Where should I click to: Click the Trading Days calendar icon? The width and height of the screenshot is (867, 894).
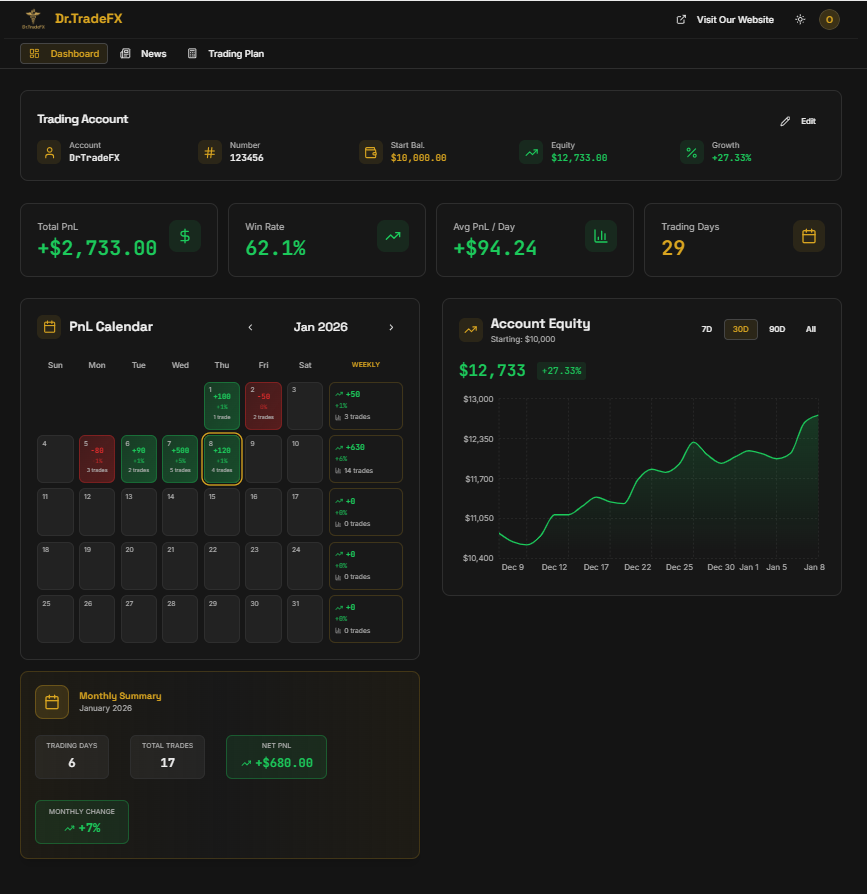[x=809, y=236]
